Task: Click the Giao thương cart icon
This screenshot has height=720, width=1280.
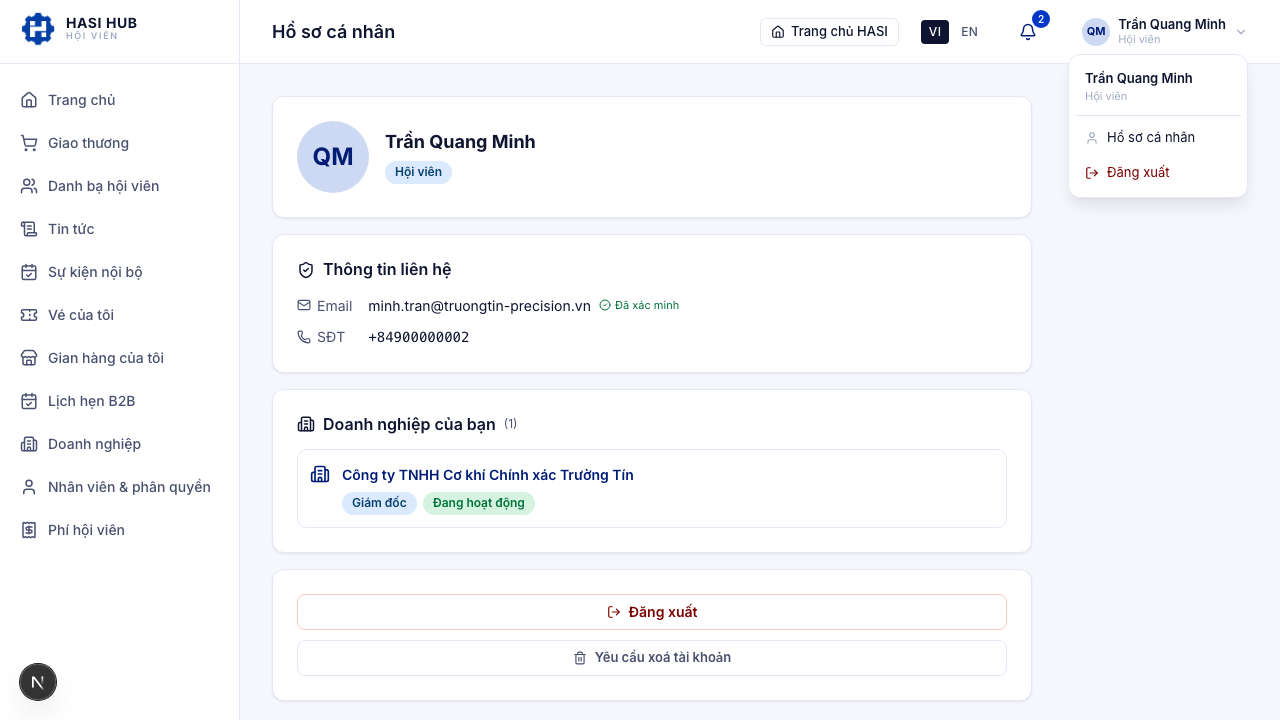Action: (29, 143)
